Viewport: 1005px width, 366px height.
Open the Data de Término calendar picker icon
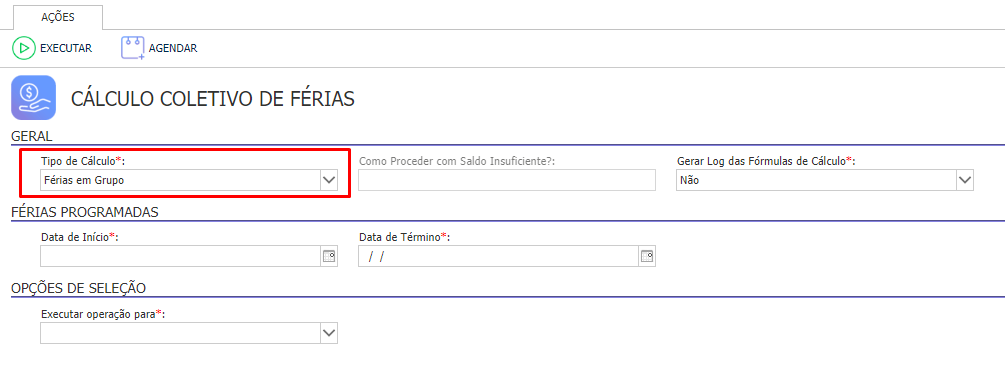(647, 256)
